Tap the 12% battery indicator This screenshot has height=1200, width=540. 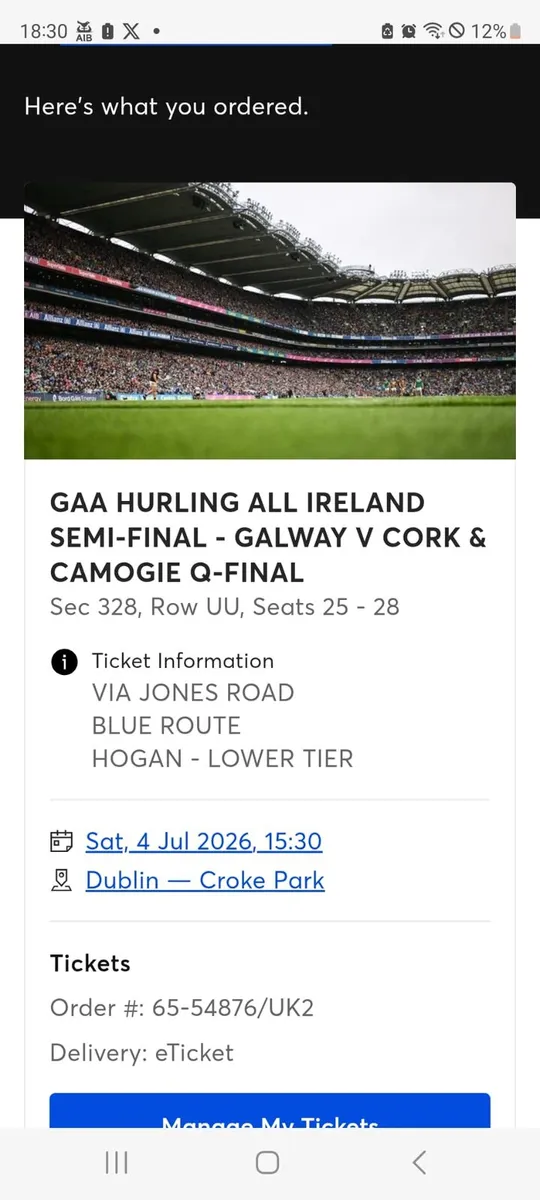496,31
